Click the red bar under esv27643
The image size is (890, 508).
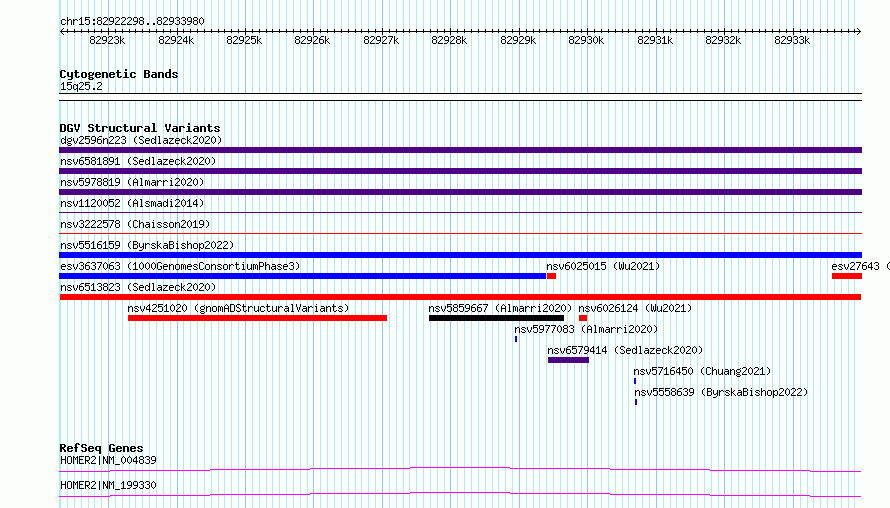pyautogui.click(x=847, y=276)
